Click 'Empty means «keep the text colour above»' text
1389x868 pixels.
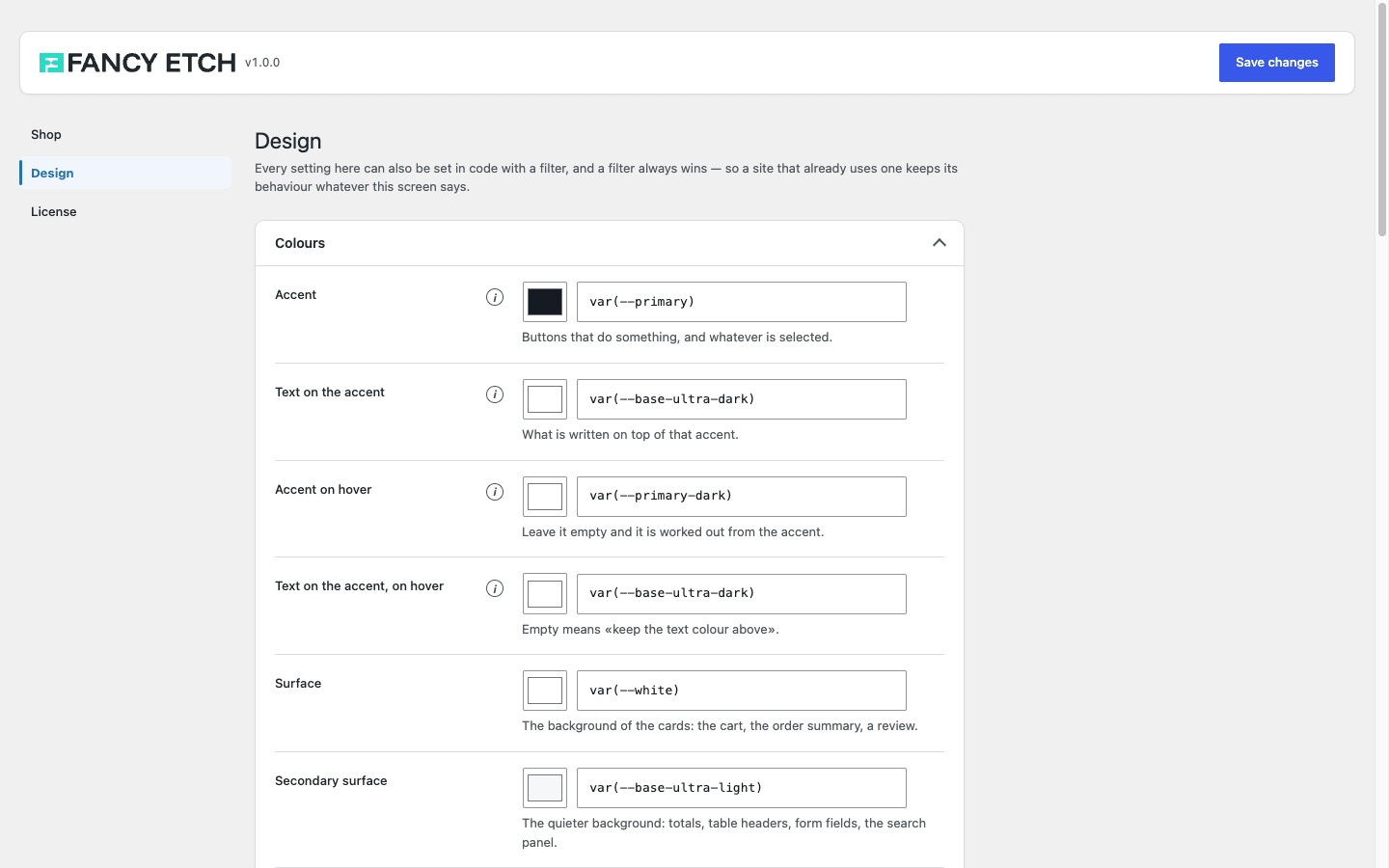(650, 630)
